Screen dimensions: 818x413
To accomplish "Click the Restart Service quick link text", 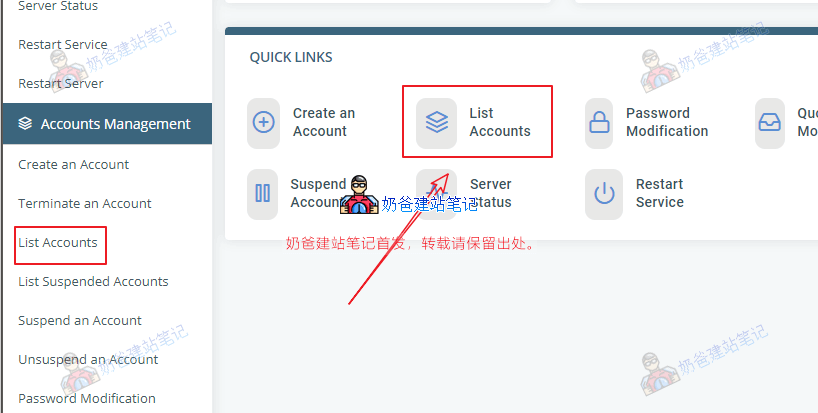I will (x=659, y=193).
